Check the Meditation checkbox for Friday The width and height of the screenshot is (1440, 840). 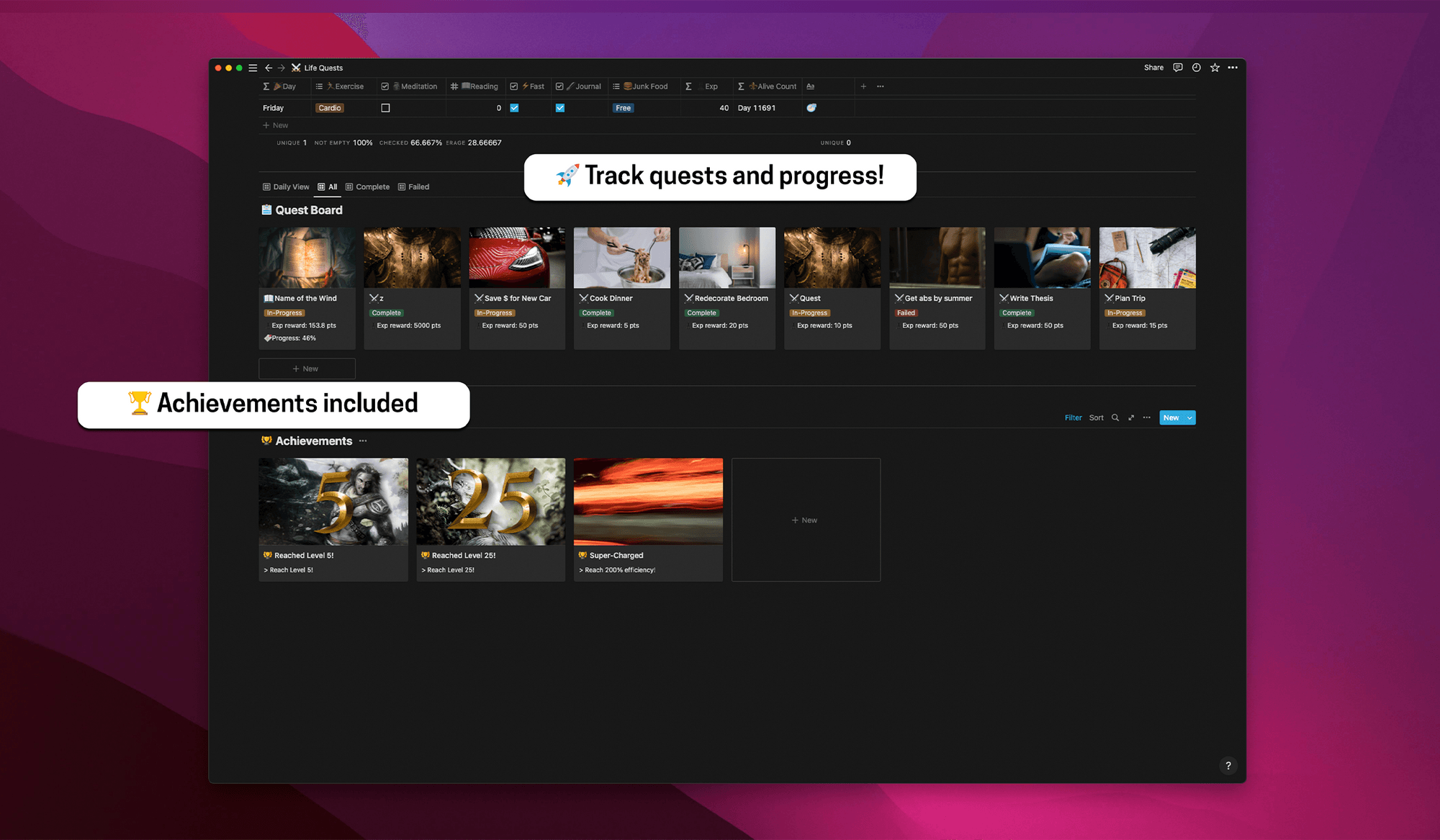tap(385, 108)
